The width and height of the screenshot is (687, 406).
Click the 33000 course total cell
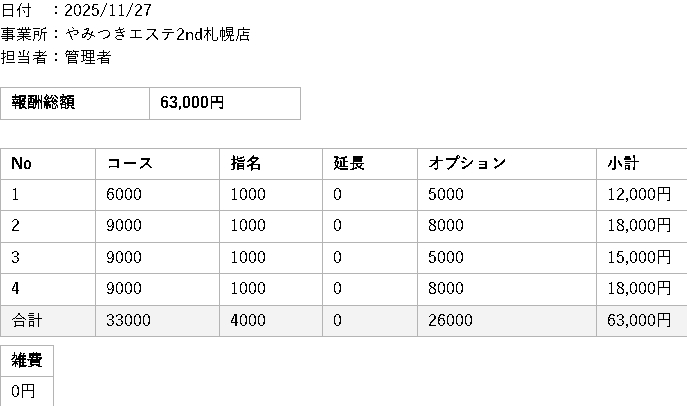[x=128, y=321]
